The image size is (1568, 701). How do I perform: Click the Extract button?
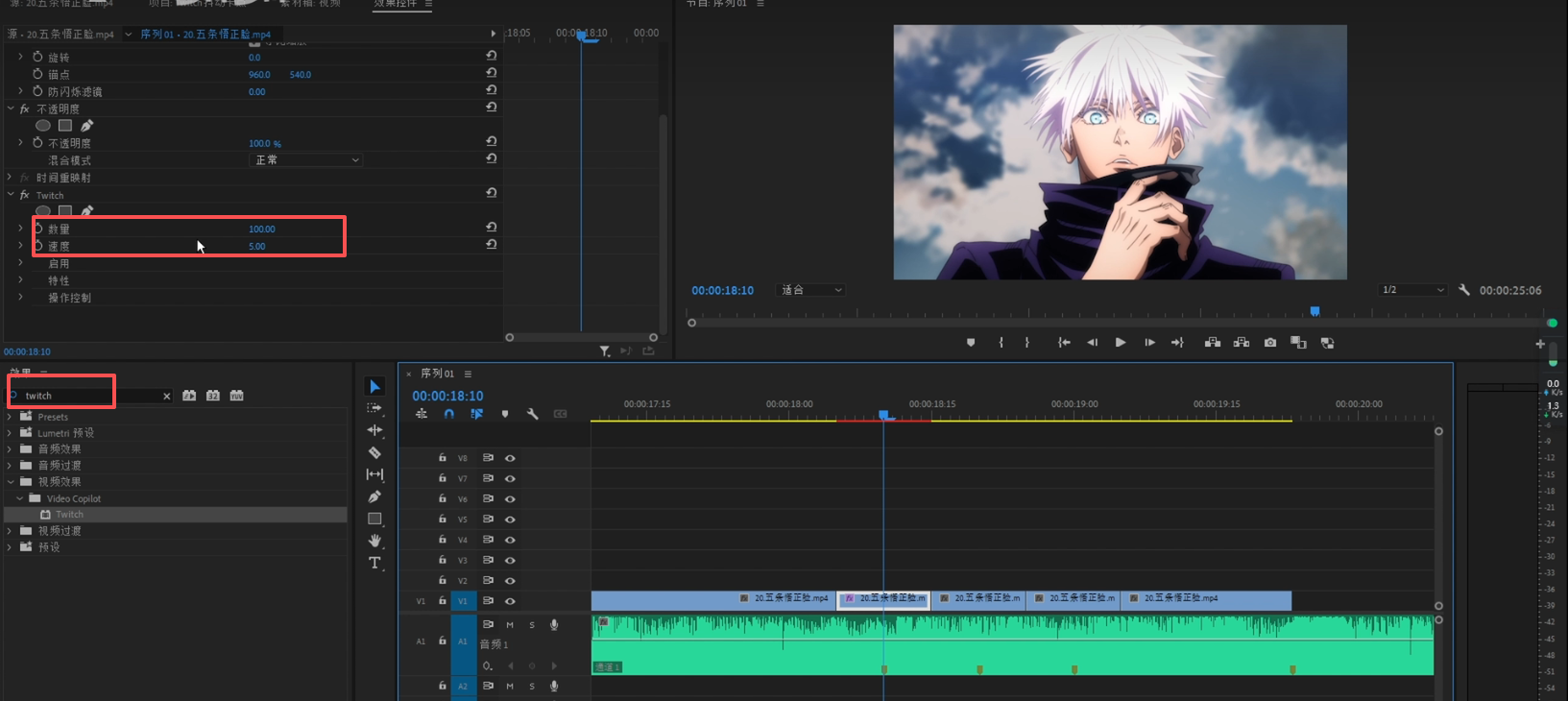tap(1242, 343)
